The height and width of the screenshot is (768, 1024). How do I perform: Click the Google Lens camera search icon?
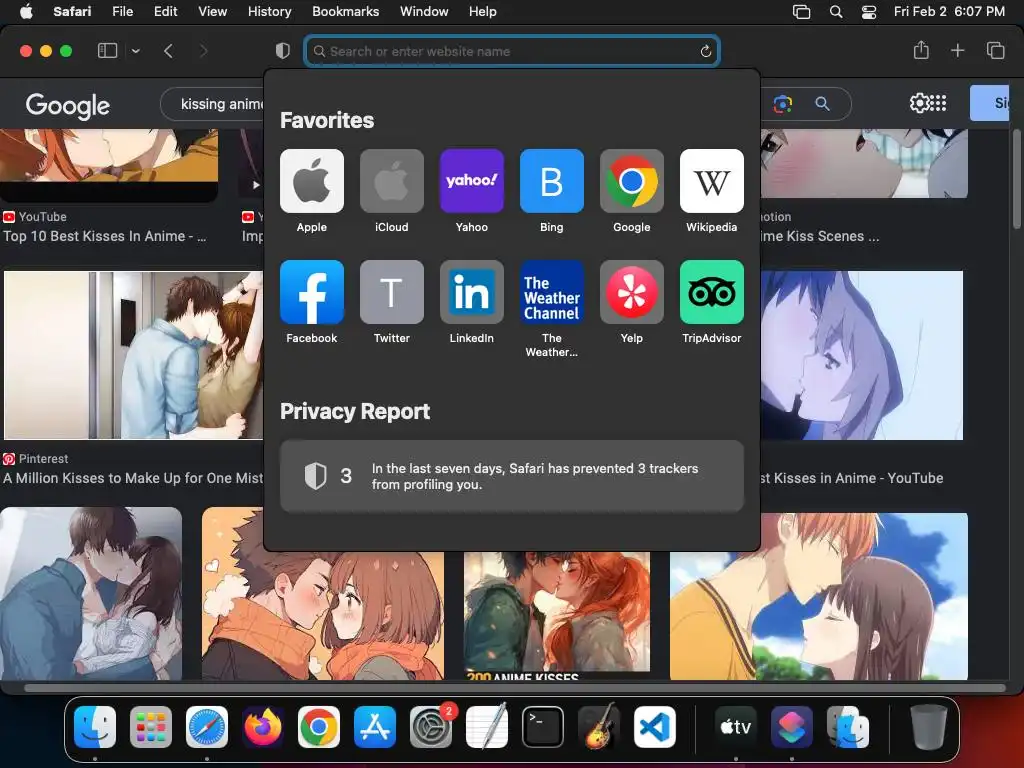(x=782, y=104)
